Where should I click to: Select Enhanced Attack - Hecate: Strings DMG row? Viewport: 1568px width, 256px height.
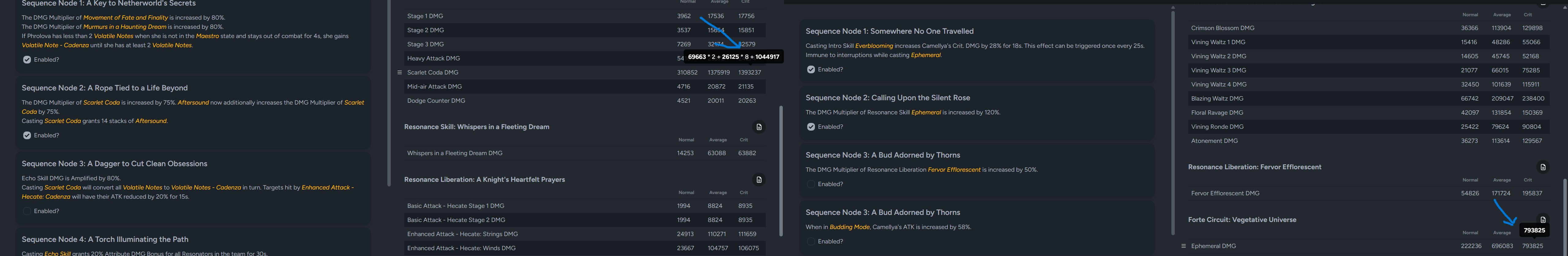(x=585, y=234)
